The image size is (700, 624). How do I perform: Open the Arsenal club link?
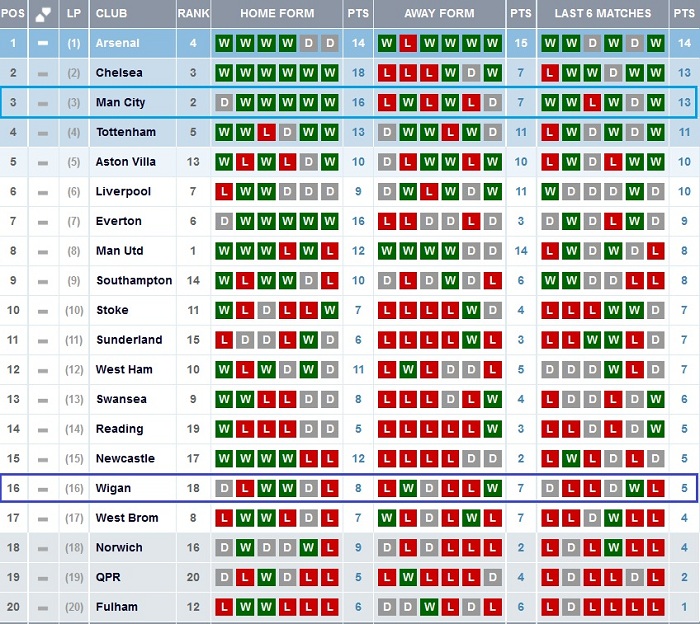point(117,43)
